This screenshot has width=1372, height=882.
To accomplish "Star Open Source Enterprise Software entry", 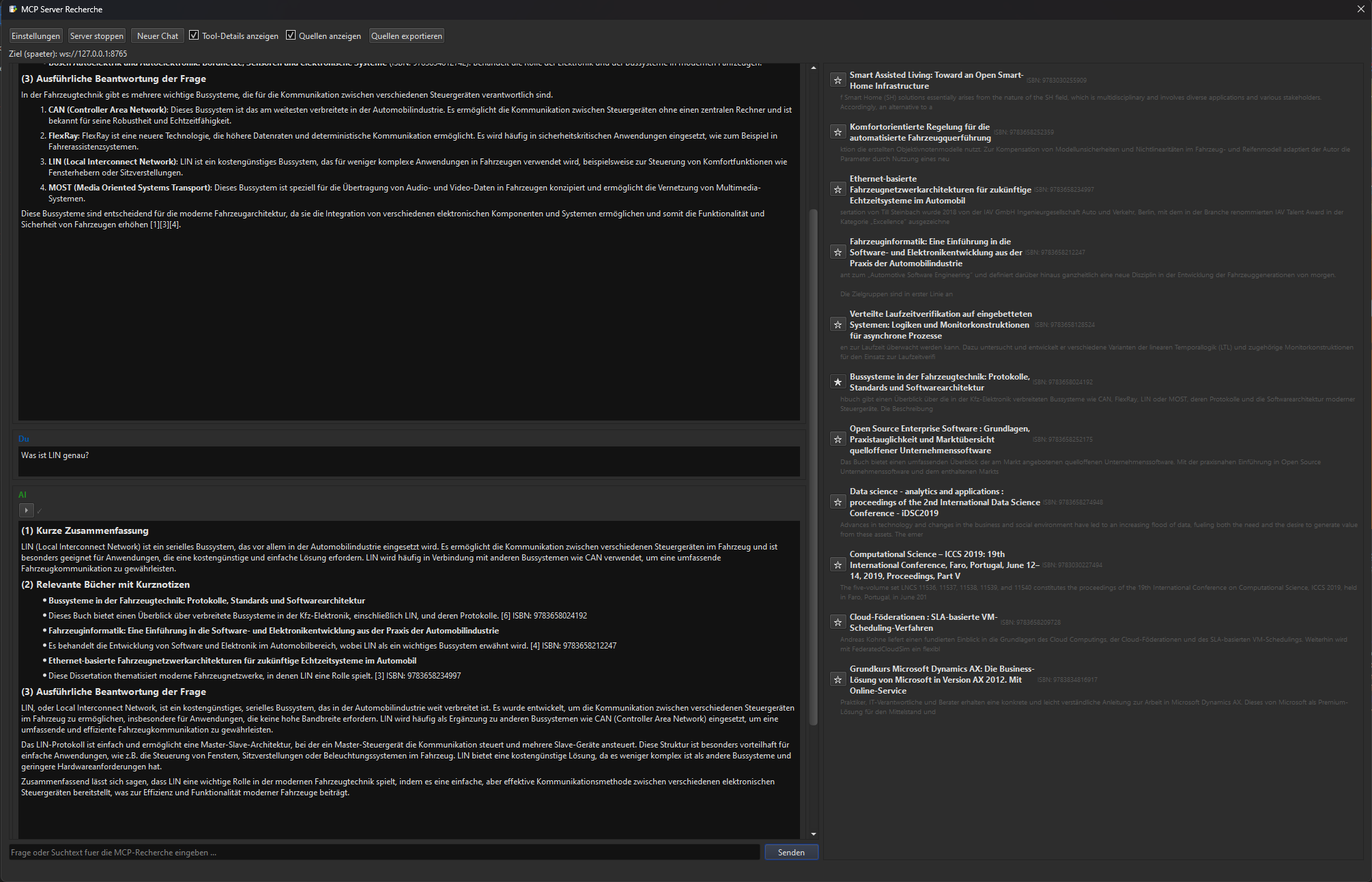I will point(838,440).
